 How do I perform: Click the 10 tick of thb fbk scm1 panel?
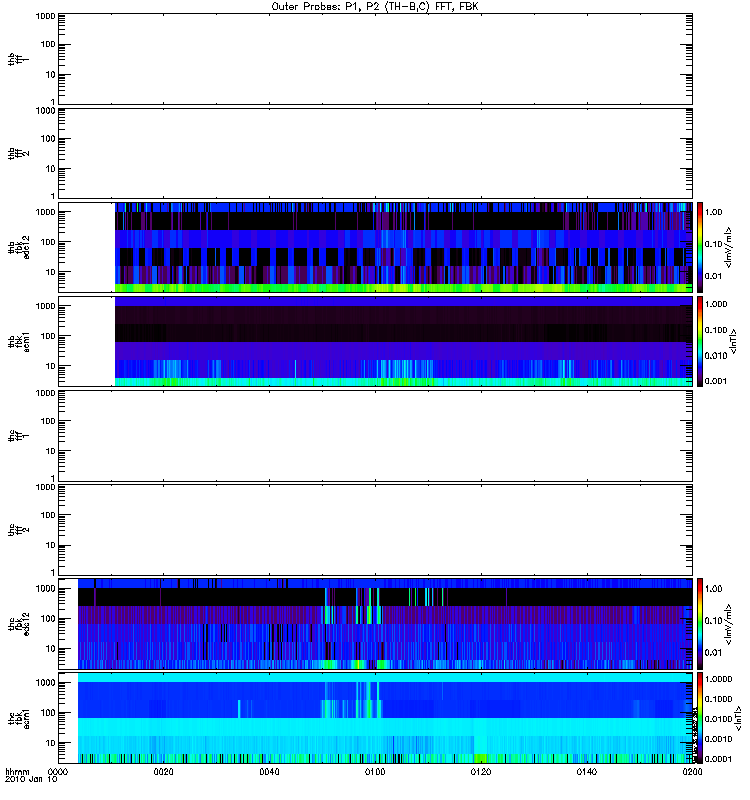click(51, 366)
